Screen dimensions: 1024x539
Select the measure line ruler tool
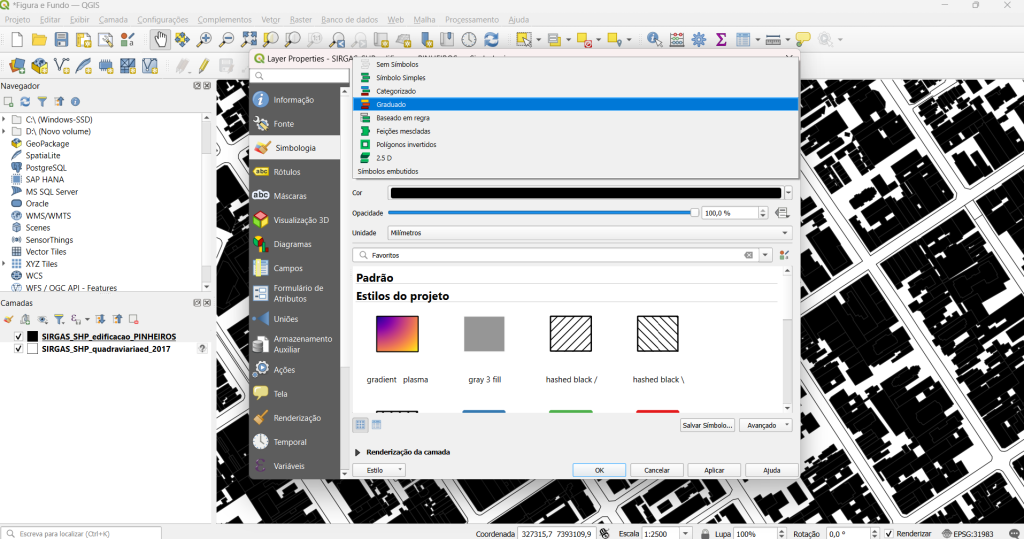(773, 40)
